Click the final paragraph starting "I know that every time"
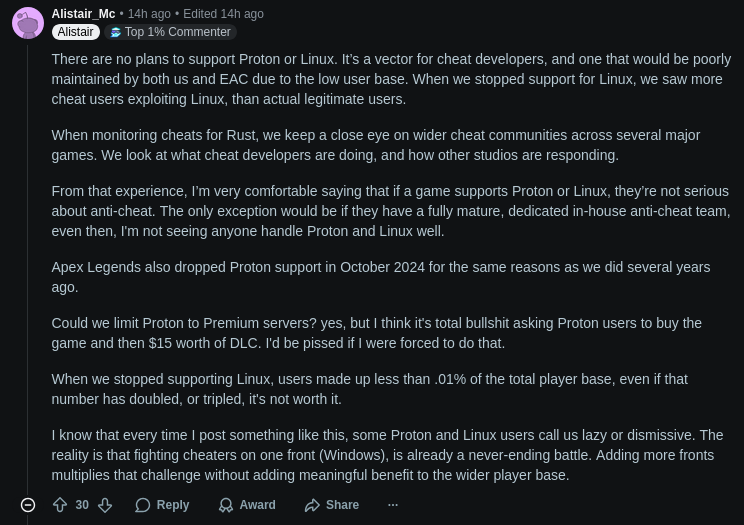Image resolution: width=744 pixels, height=525 pixels. click(386, 455)
